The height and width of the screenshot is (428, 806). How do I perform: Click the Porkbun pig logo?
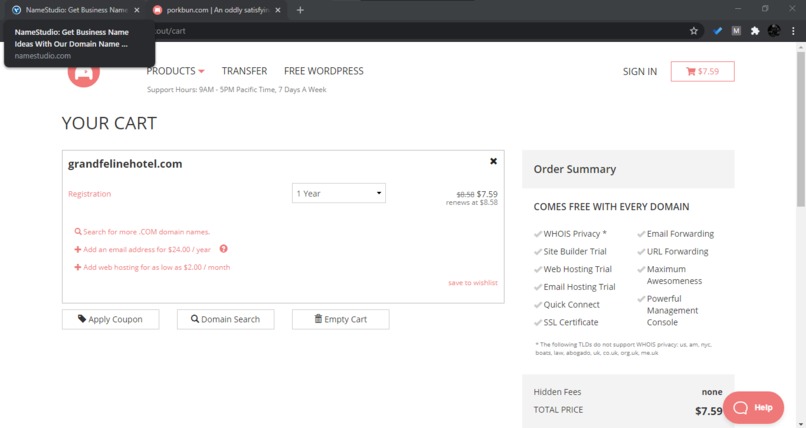(84, 76)
